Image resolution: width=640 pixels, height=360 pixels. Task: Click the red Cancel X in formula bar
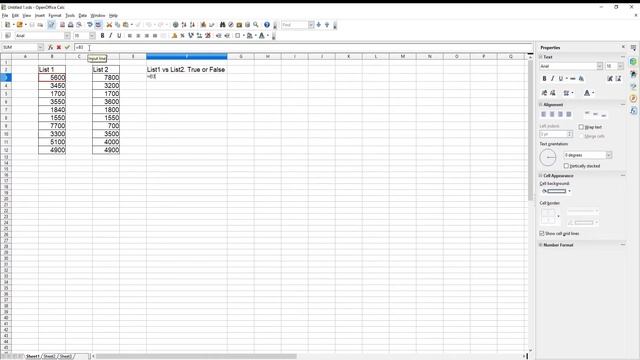pyautogui.click(x=59, y=47)
